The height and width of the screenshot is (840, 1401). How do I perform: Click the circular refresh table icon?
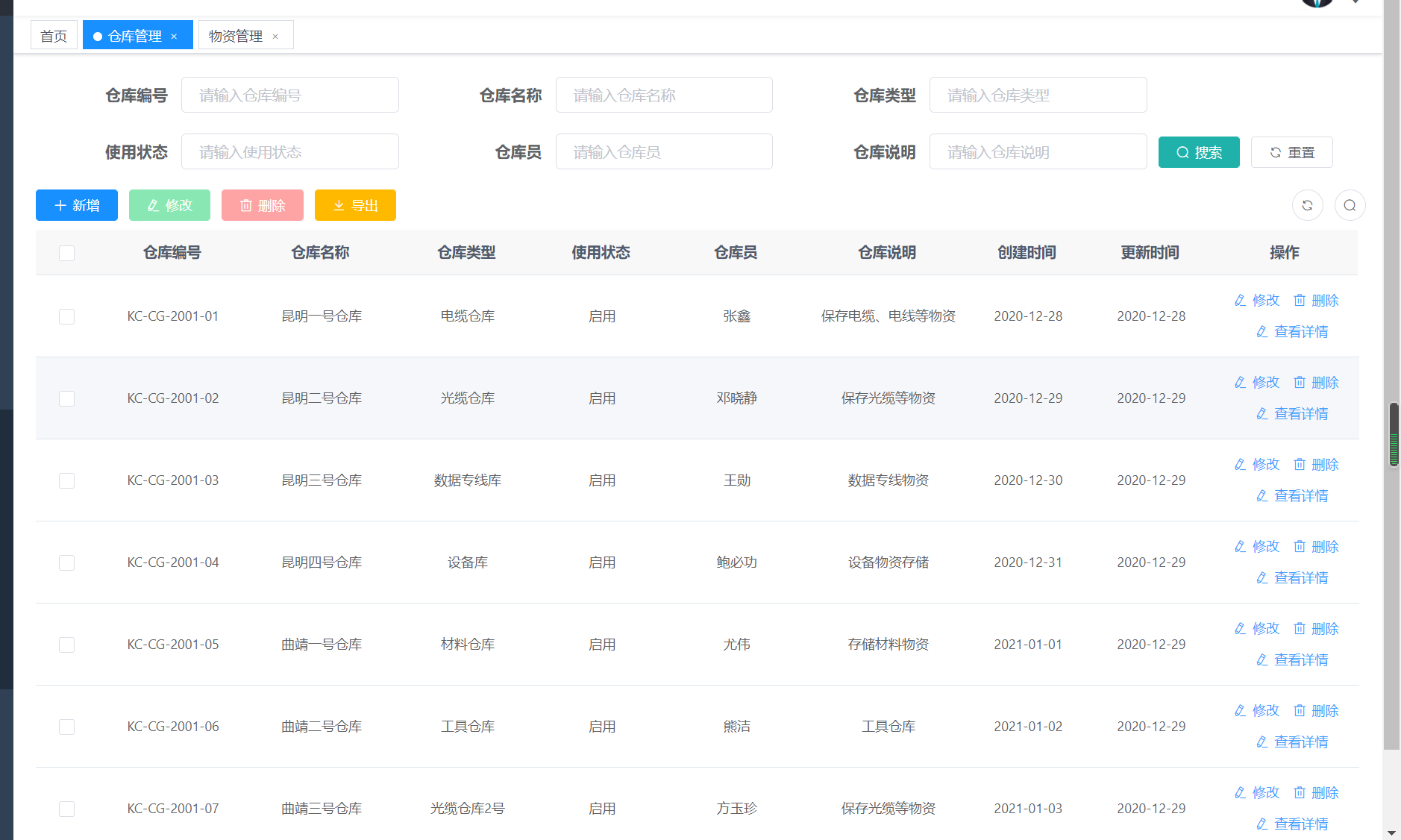point(1307,205)
